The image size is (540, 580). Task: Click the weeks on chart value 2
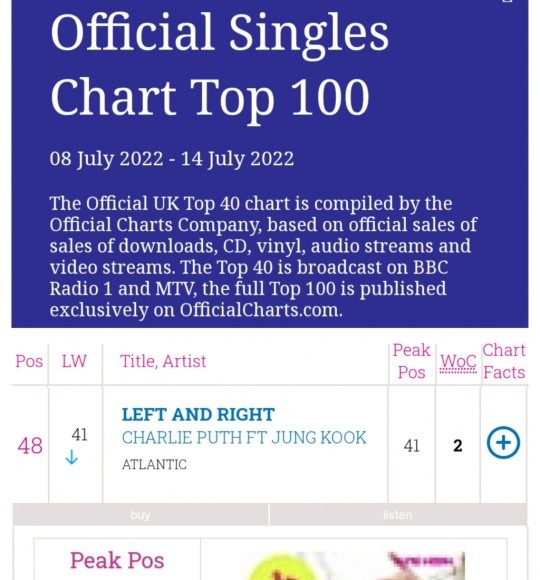[x=458, y=446]
